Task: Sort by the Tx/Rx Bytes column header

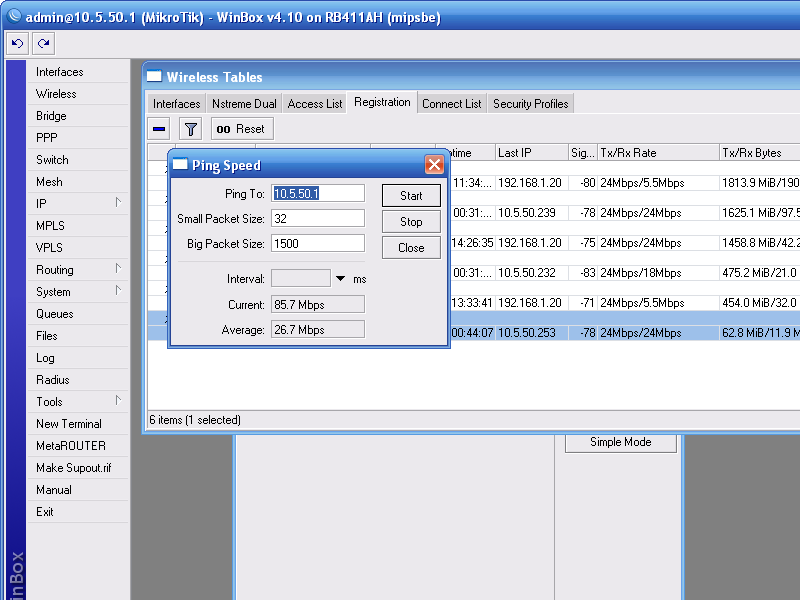Action: [760, 153]
